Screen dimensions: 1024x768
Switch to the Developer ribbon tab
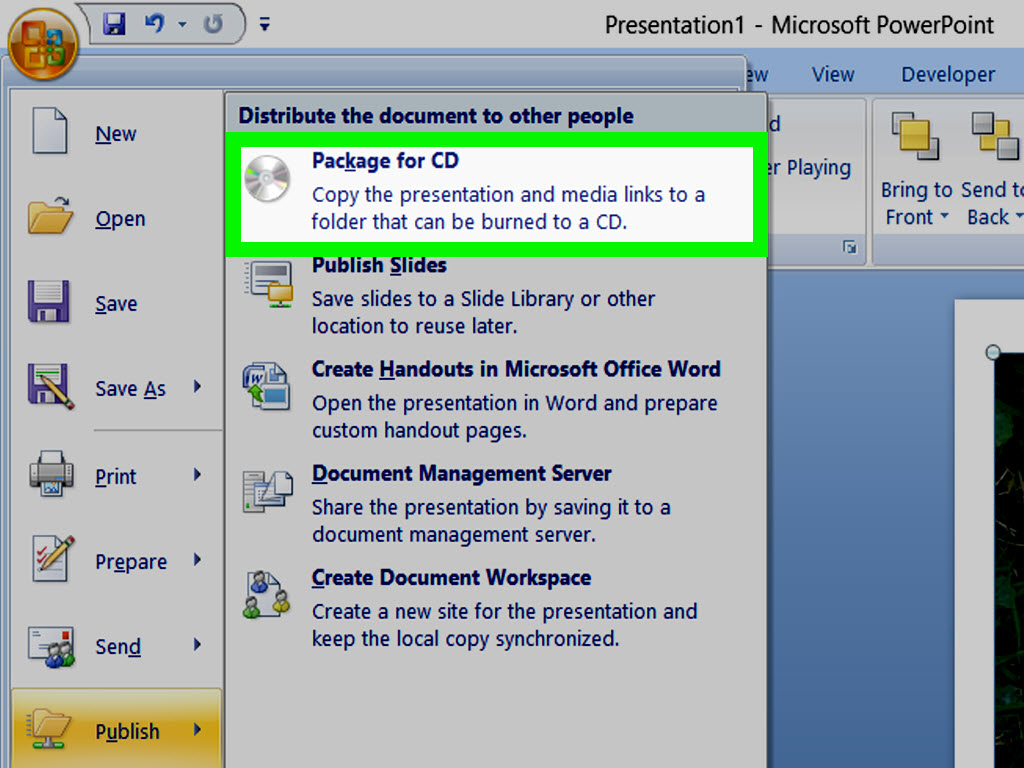[948, 74]
